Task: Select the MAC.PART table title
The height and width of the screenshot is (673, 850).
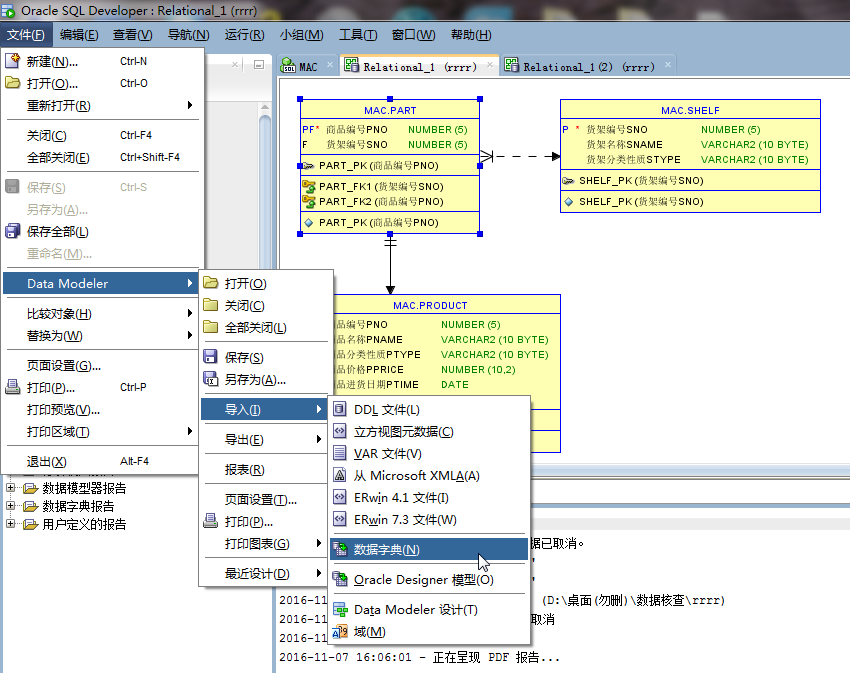Action: pos(390,110)
